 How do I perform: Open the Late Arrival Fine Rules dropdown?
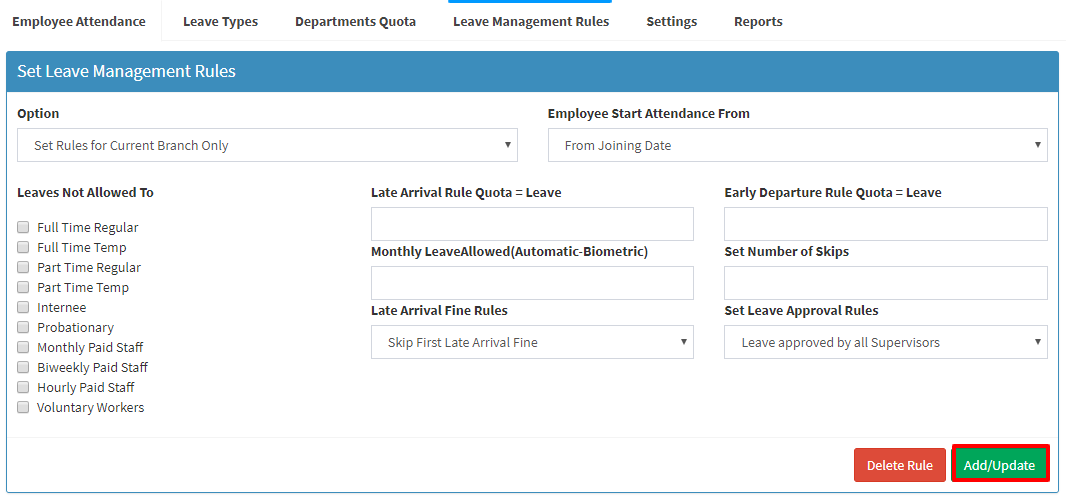coord(532,342)
